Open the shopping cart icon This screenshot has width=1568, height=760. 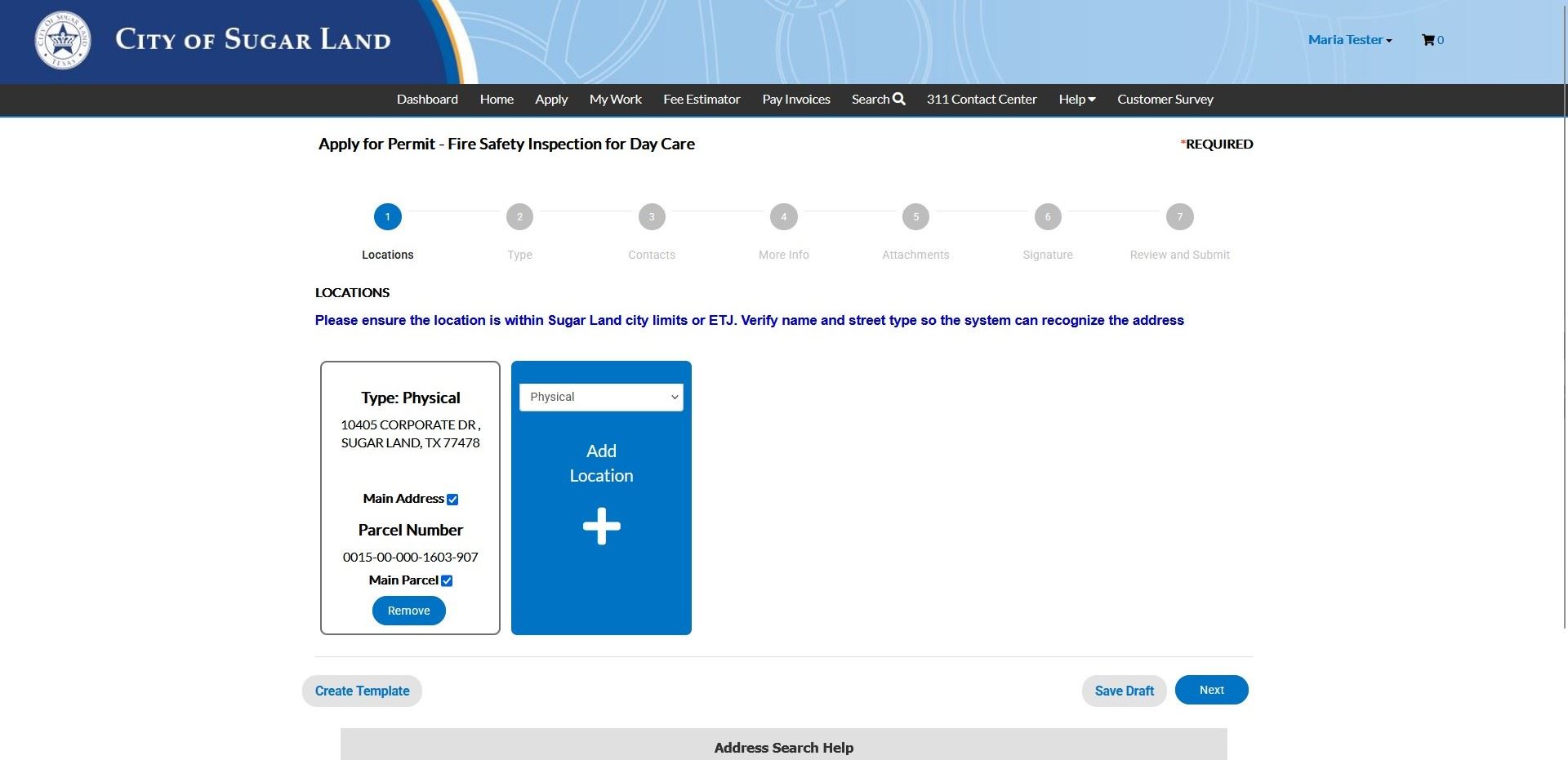coord(1428,40)
